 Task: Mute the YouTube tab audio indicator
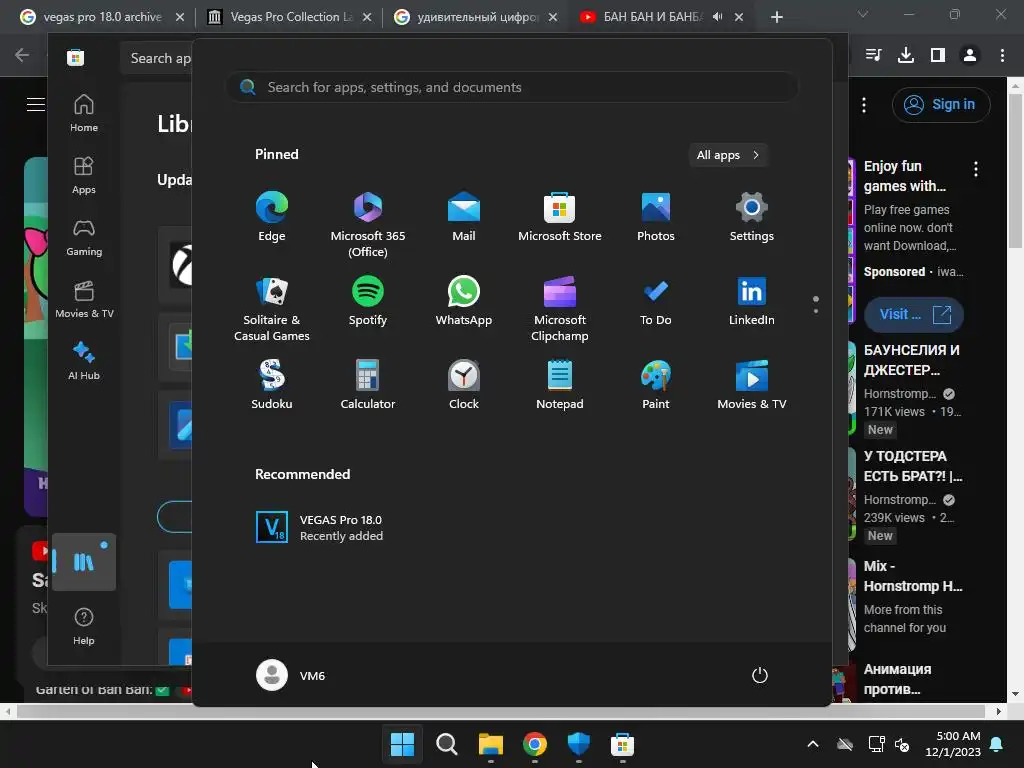pos(717,17)
